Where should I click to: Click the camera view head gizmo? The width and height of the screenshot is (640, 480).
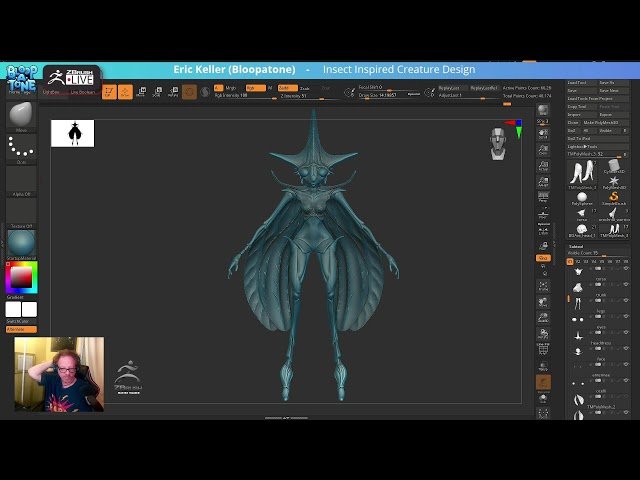[498, 144]
